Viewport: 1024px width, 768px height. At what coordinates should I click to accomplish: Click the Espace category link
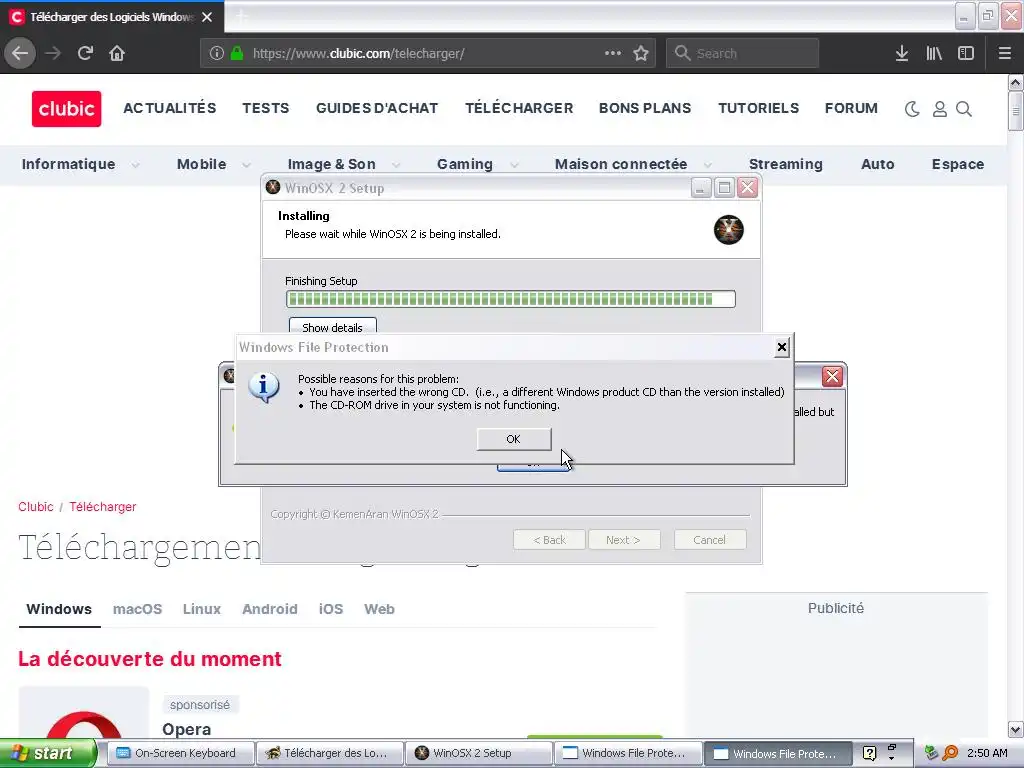click(x=957, y=164)
